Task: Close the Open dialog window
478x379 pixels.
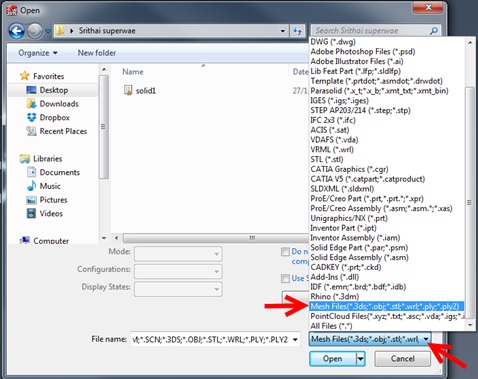Action: click(x=429, y=8)
